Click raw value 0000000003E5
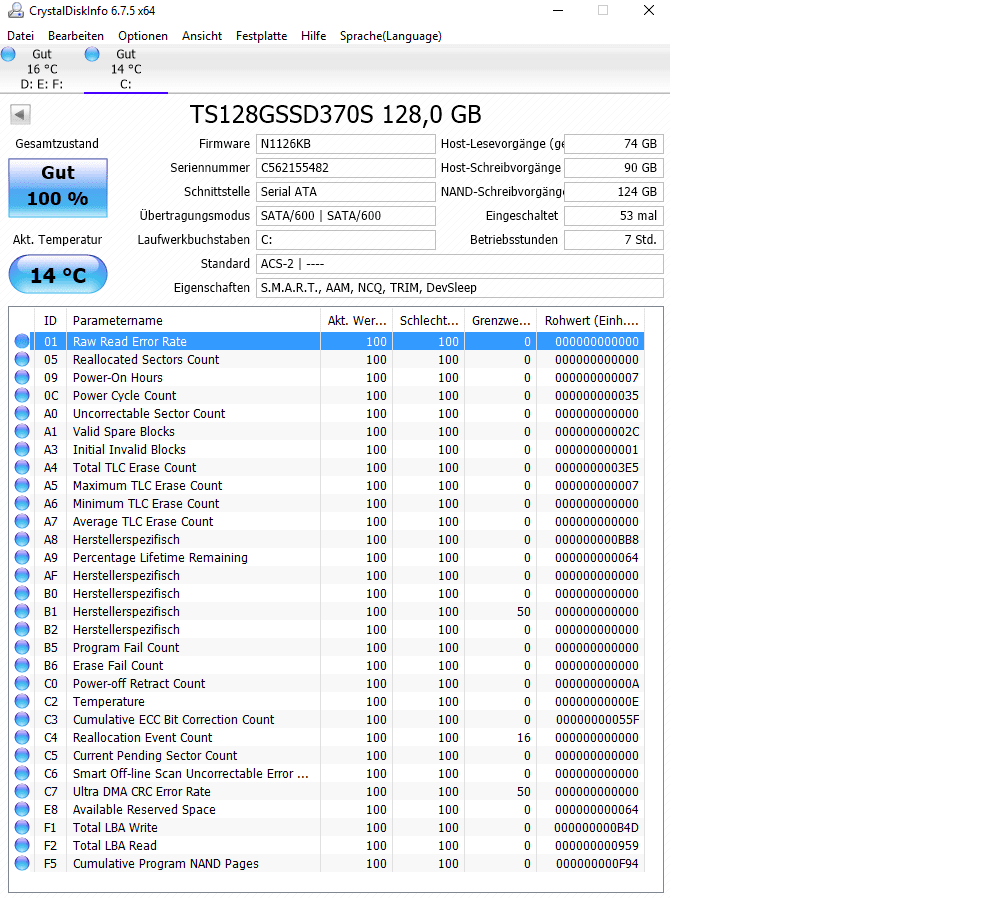Viewport: 1008px width, 898px height. [x=597, y=467]
